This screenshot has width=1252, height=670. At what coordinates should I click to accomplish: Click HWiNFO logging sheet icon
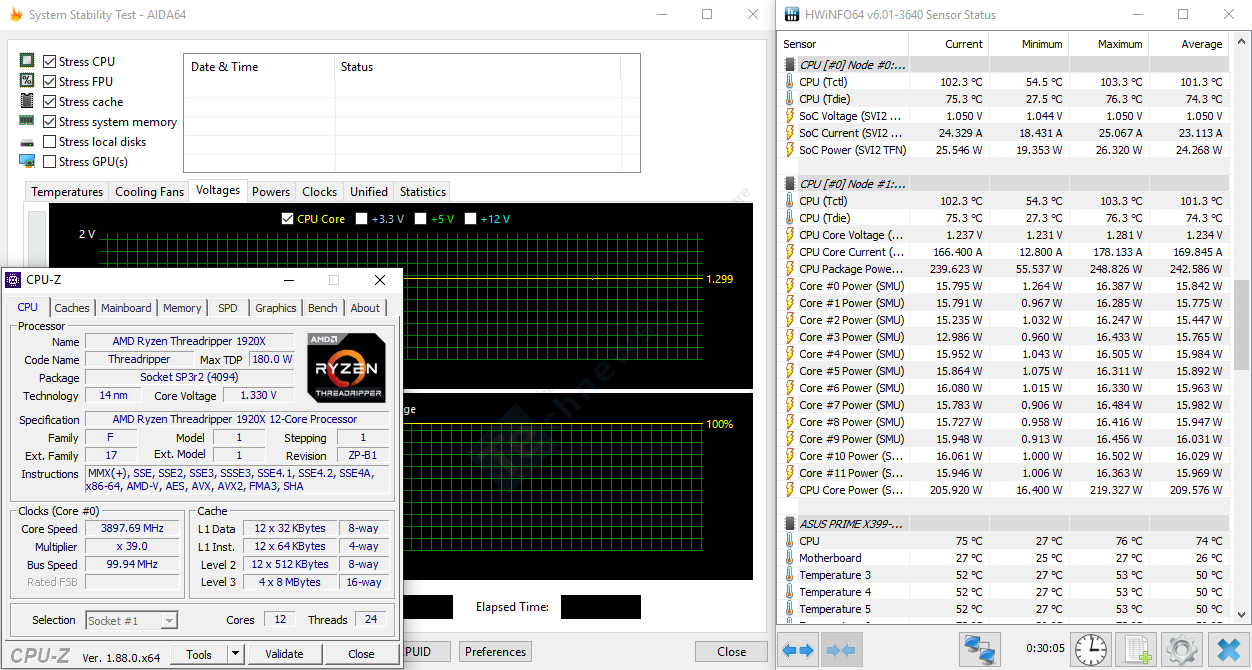(x=1138, y=650)
